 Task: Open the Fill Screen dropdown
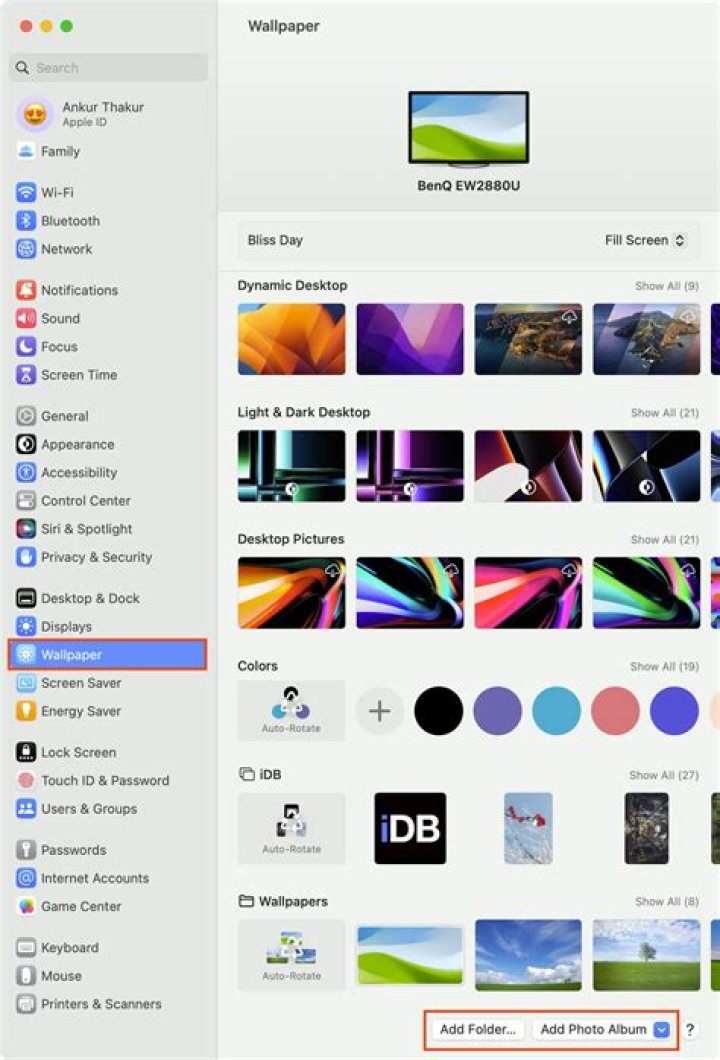click(645, 240)
